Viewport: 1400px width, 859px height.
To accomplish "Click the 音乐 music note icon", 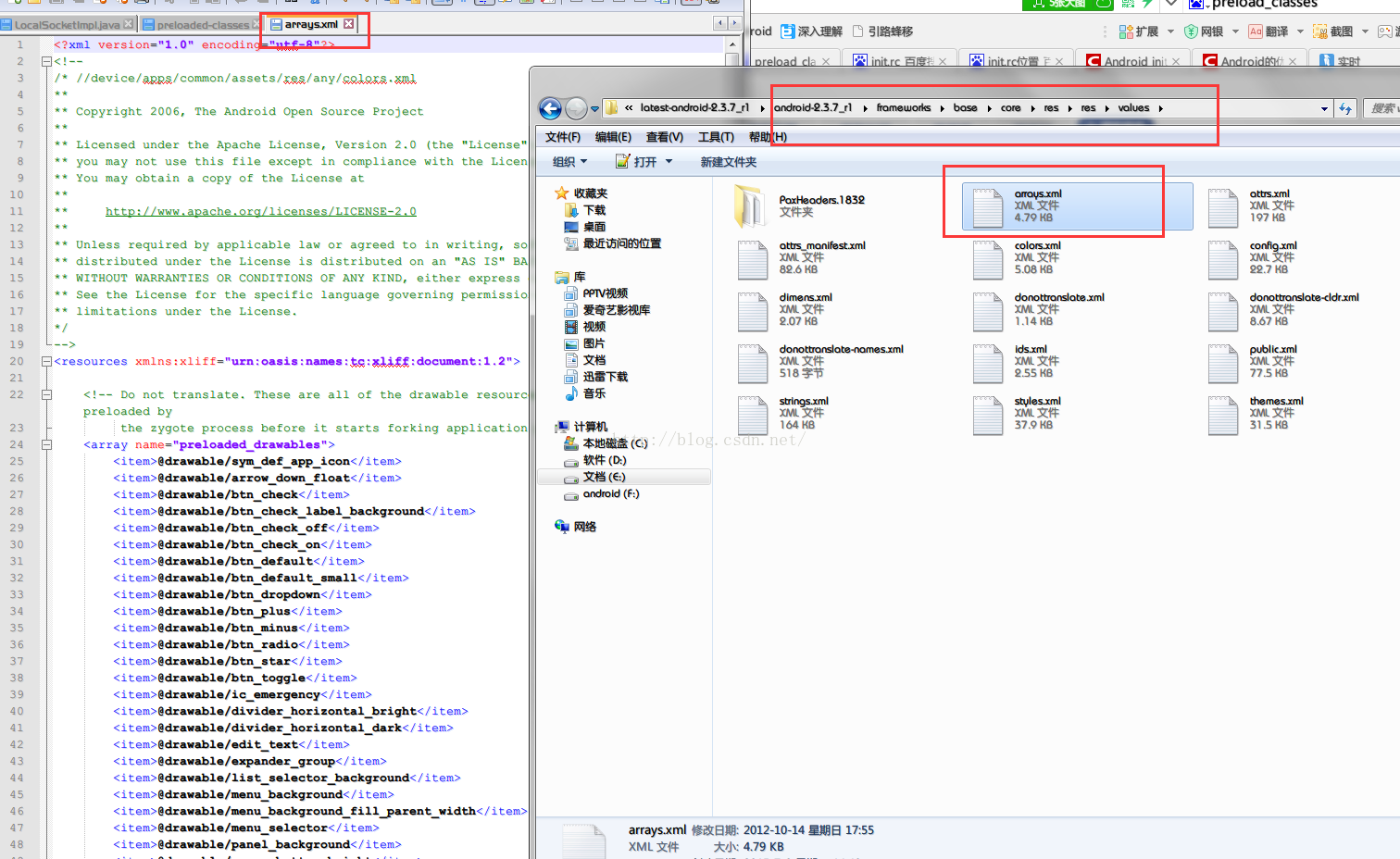I will pos(571,393).
